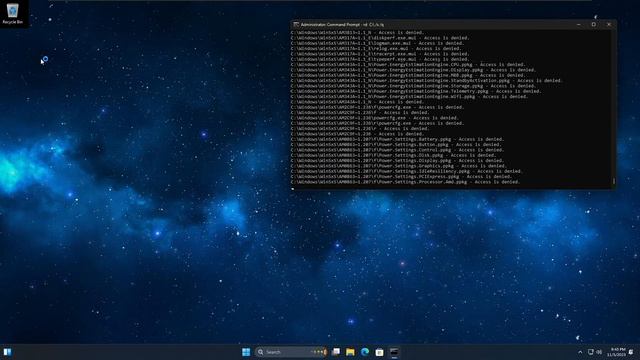This screenshot has height=360, width=640.
Task: Click the tracerpt.exe.mui output line
Action: (x=380, y=54)
